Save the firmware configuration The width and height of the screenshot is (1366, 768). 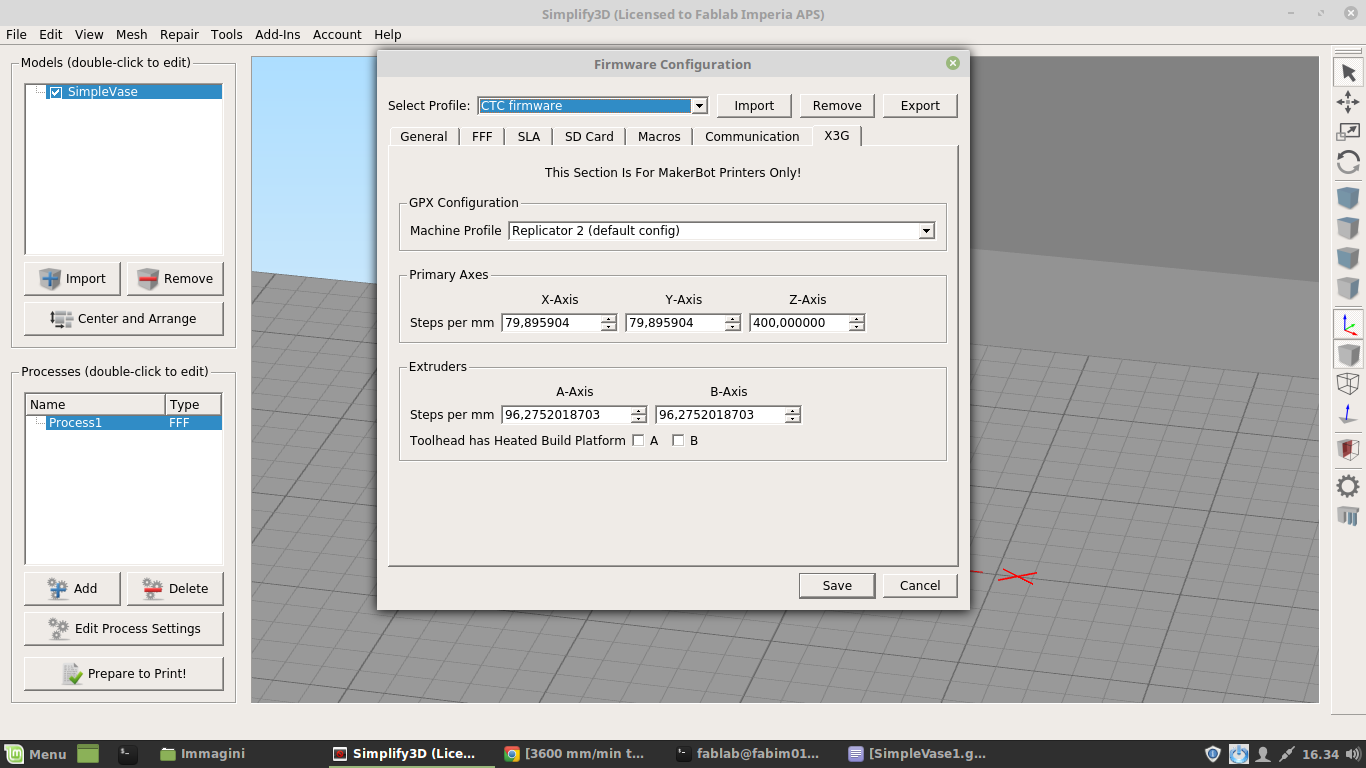pos(837,586)
